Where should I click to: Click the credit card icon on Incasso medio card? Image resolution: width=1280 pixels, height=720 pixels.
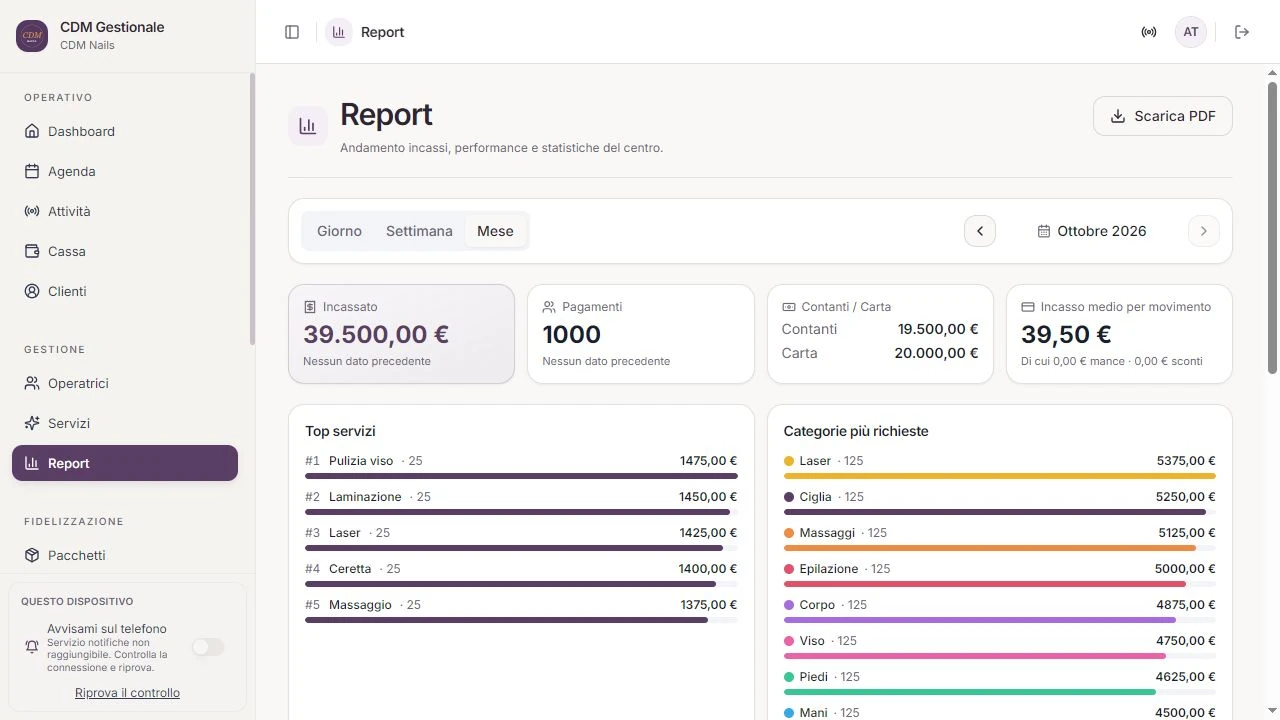(1027, 307)
